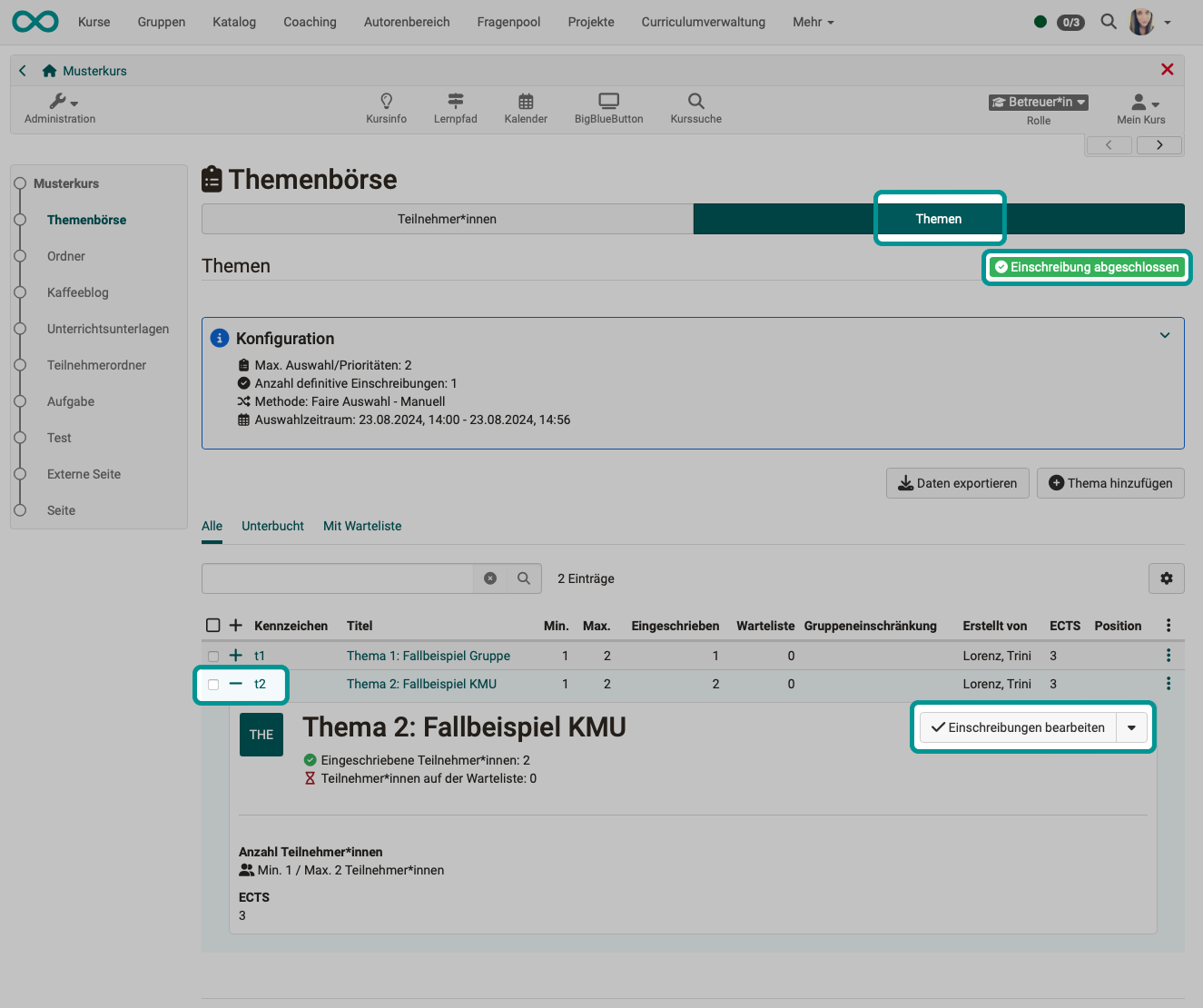
Task: Open the arrow menu next to Einschreibungen bearbeiten
Action: pyautogui.click(x=1131, y=727)
